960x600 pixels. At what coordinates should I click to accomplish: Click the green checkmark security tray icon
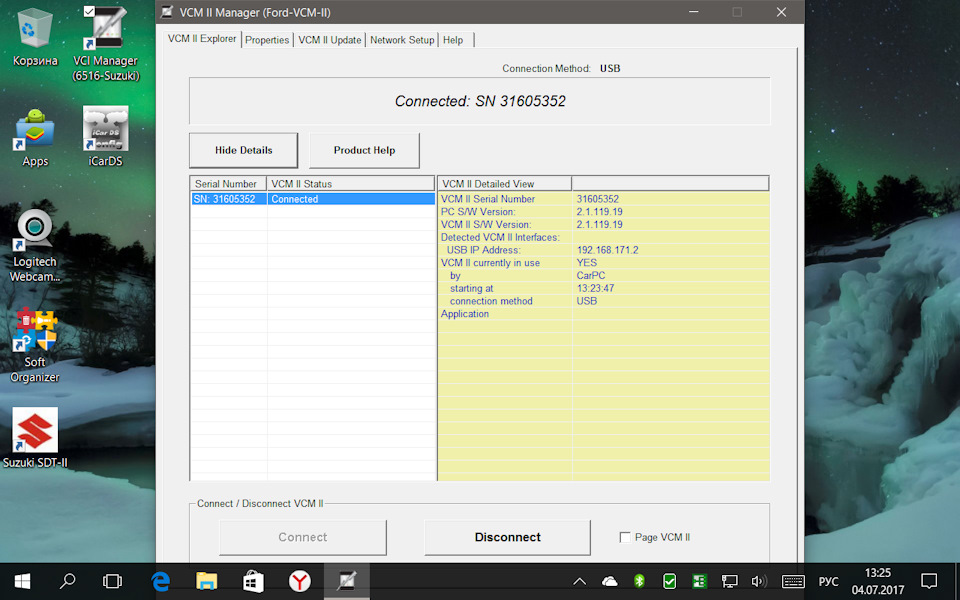(669, 581)
